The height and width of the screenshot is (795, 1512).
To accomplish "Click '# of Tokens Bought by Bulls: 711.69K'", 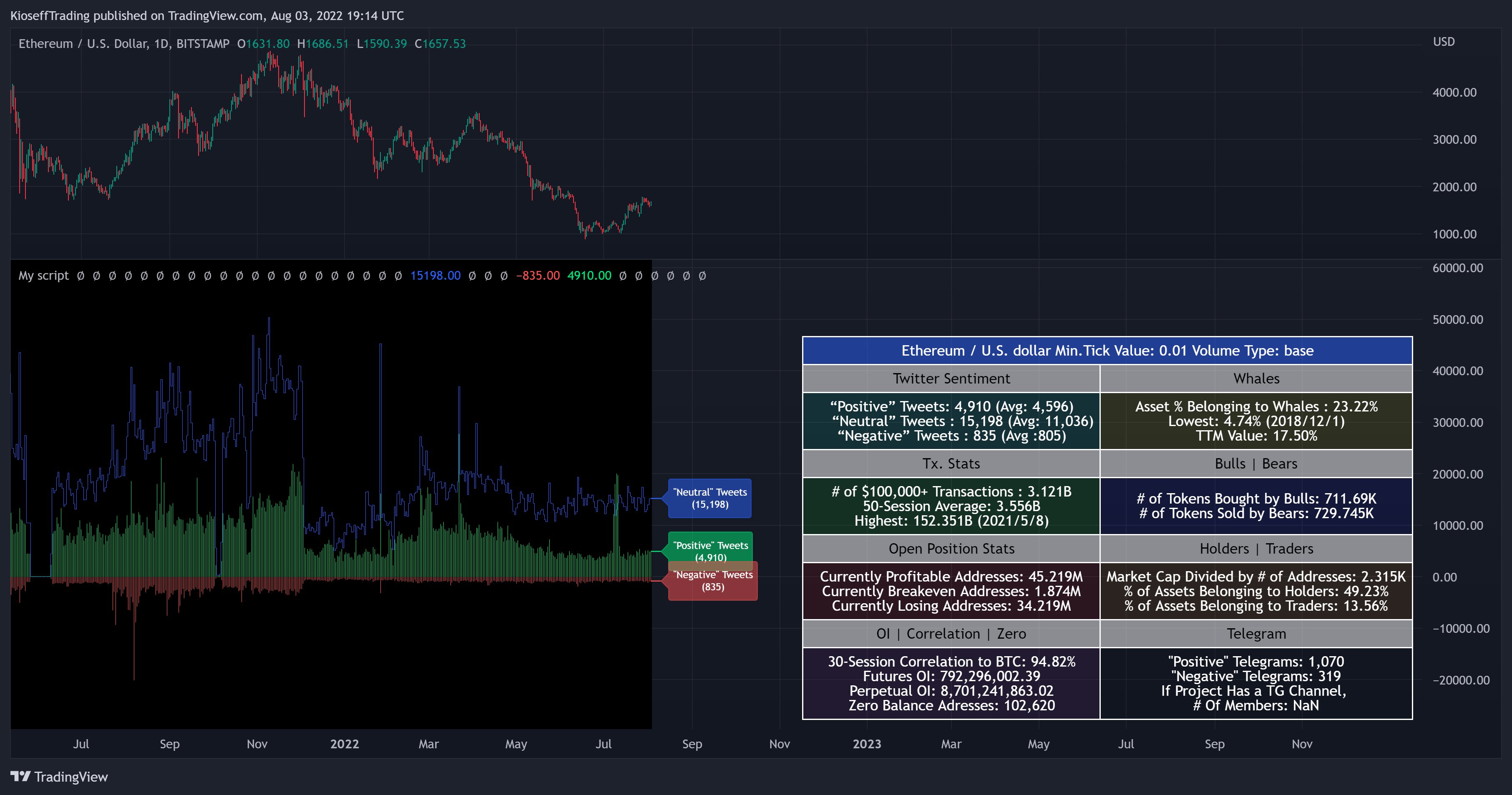I will (1256, 499).
